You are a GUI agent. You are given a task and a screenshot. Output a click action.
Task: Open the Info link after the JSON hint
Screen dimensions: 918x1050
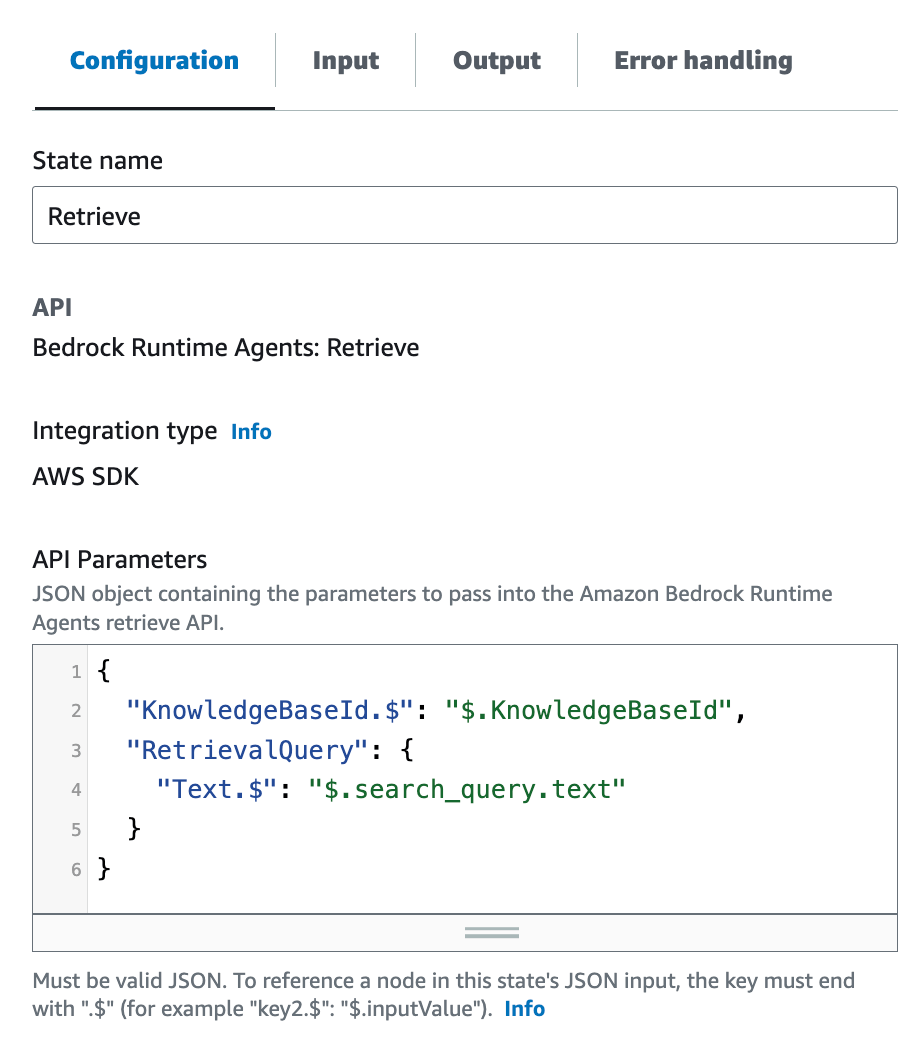coord(524,1008)
